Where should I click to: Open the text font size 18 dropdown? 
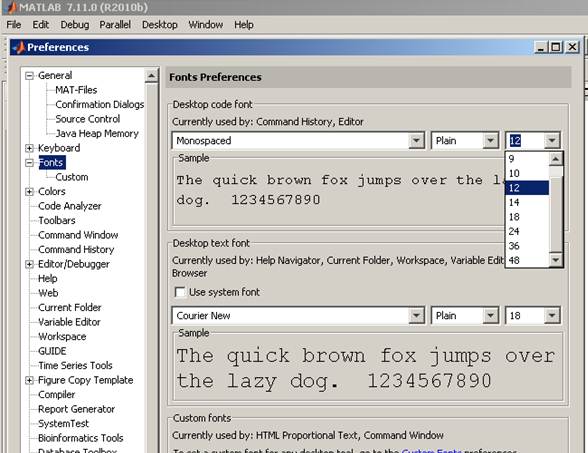click(552, 316)
